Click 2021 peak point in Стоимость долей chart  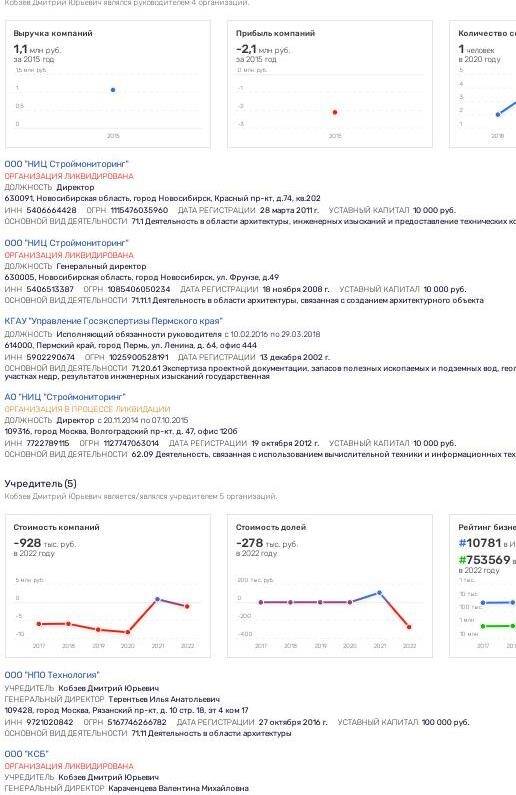pyautogui.click(x=380, y=593)
